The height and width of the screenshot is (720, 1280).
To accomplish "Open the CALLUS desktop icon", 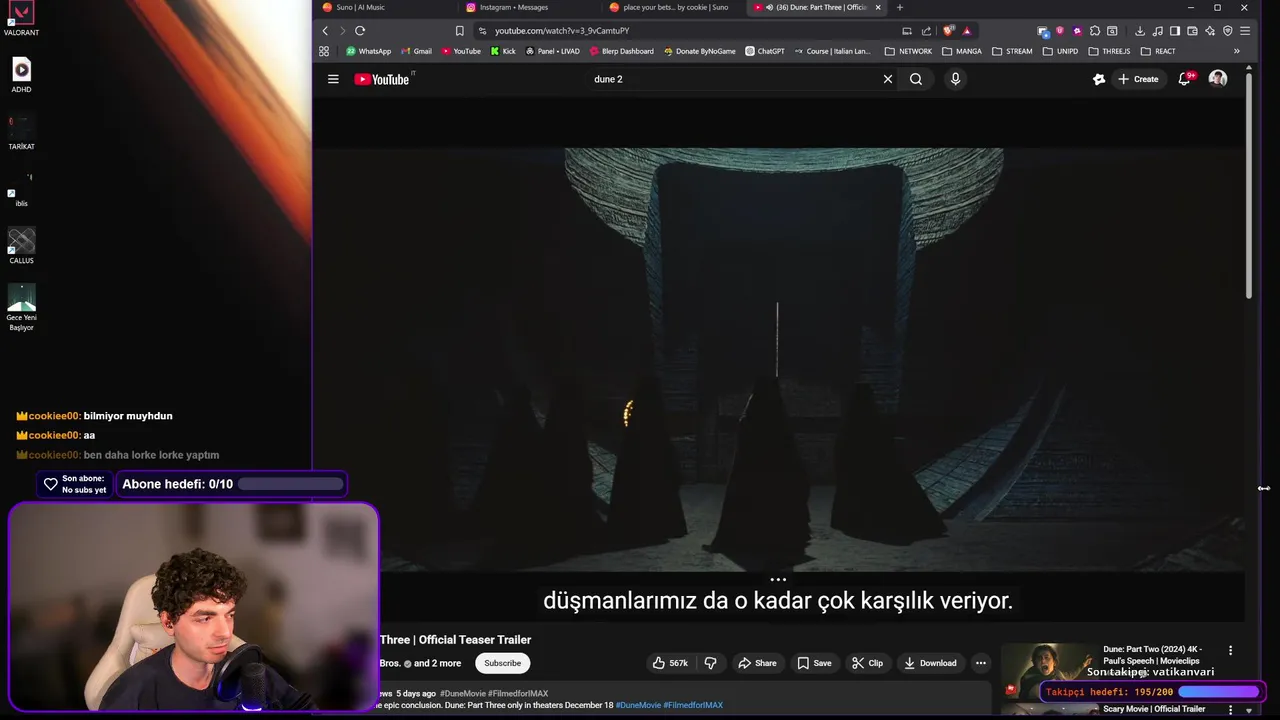I will pos(21,246).
